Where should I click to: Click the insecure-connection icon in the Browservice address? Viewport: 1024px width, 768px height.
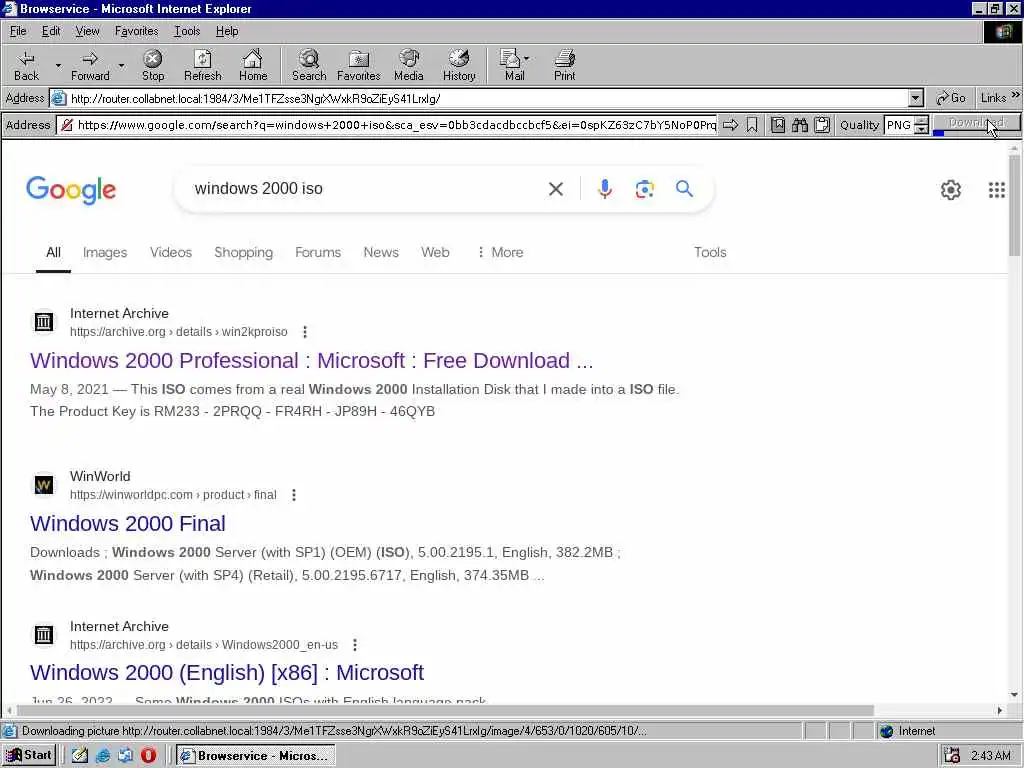67,125
